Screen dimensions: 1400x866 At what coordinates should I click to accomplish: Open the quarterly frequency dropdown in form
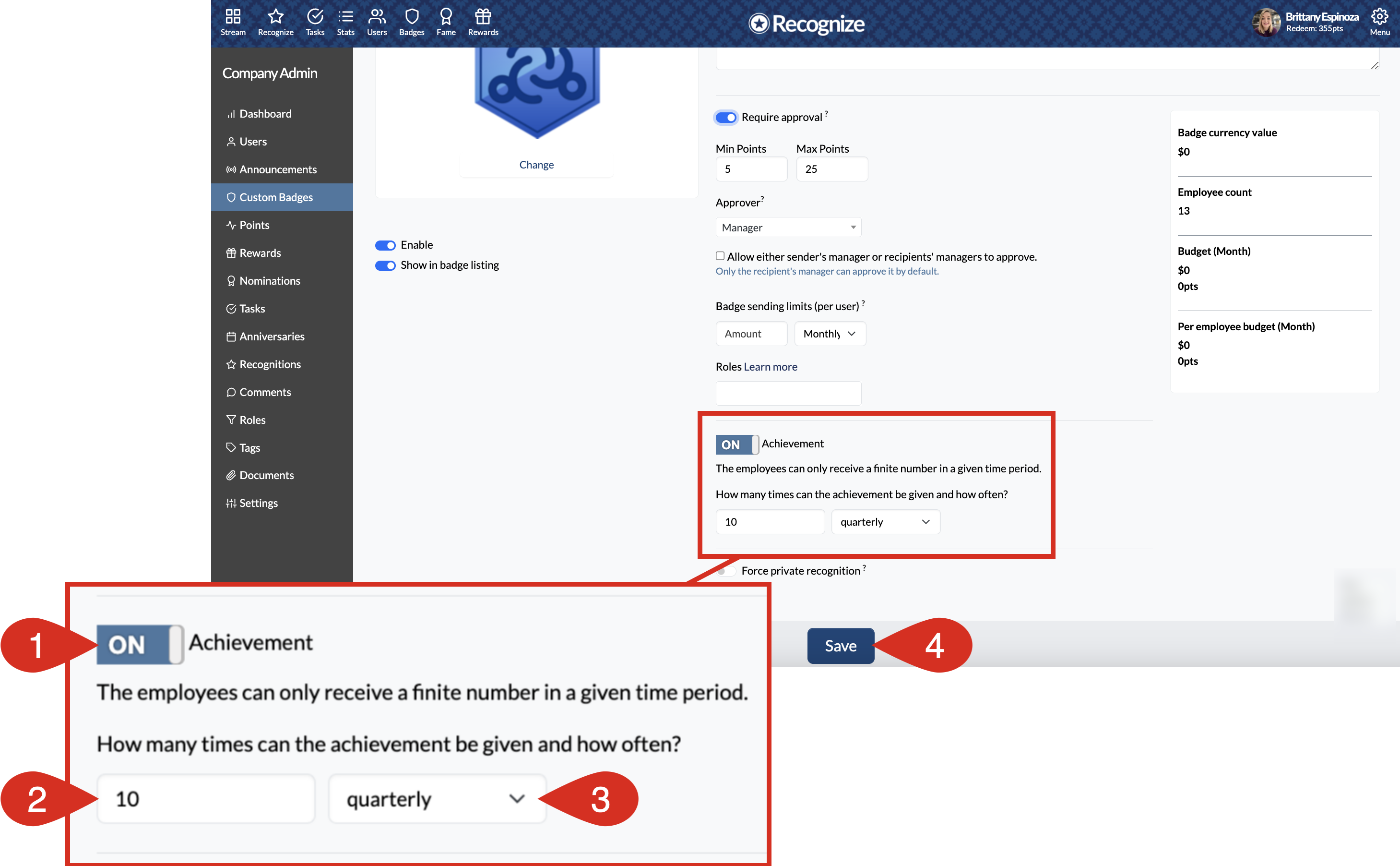(886, 522)
